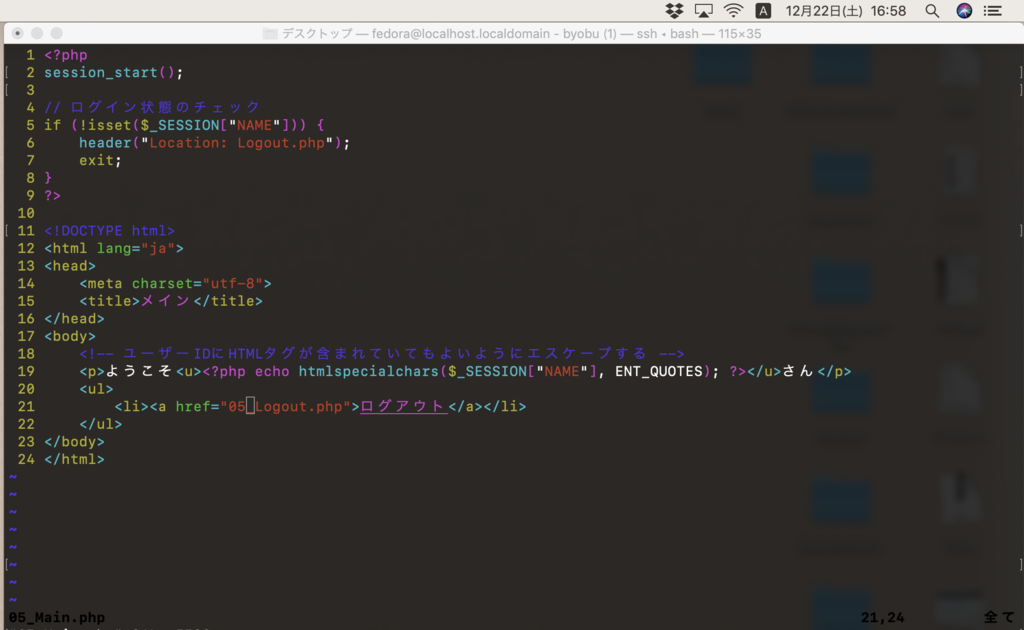
Task: Click the '21,24' cursor position indicator
Action: [882, 617]
